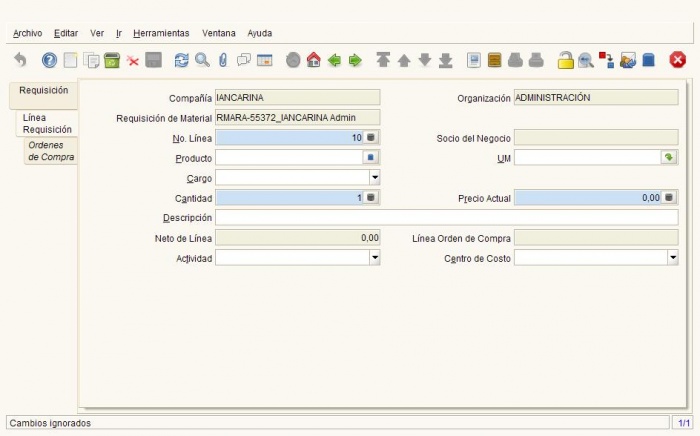Jump to first record icon

tap(383, 60)
